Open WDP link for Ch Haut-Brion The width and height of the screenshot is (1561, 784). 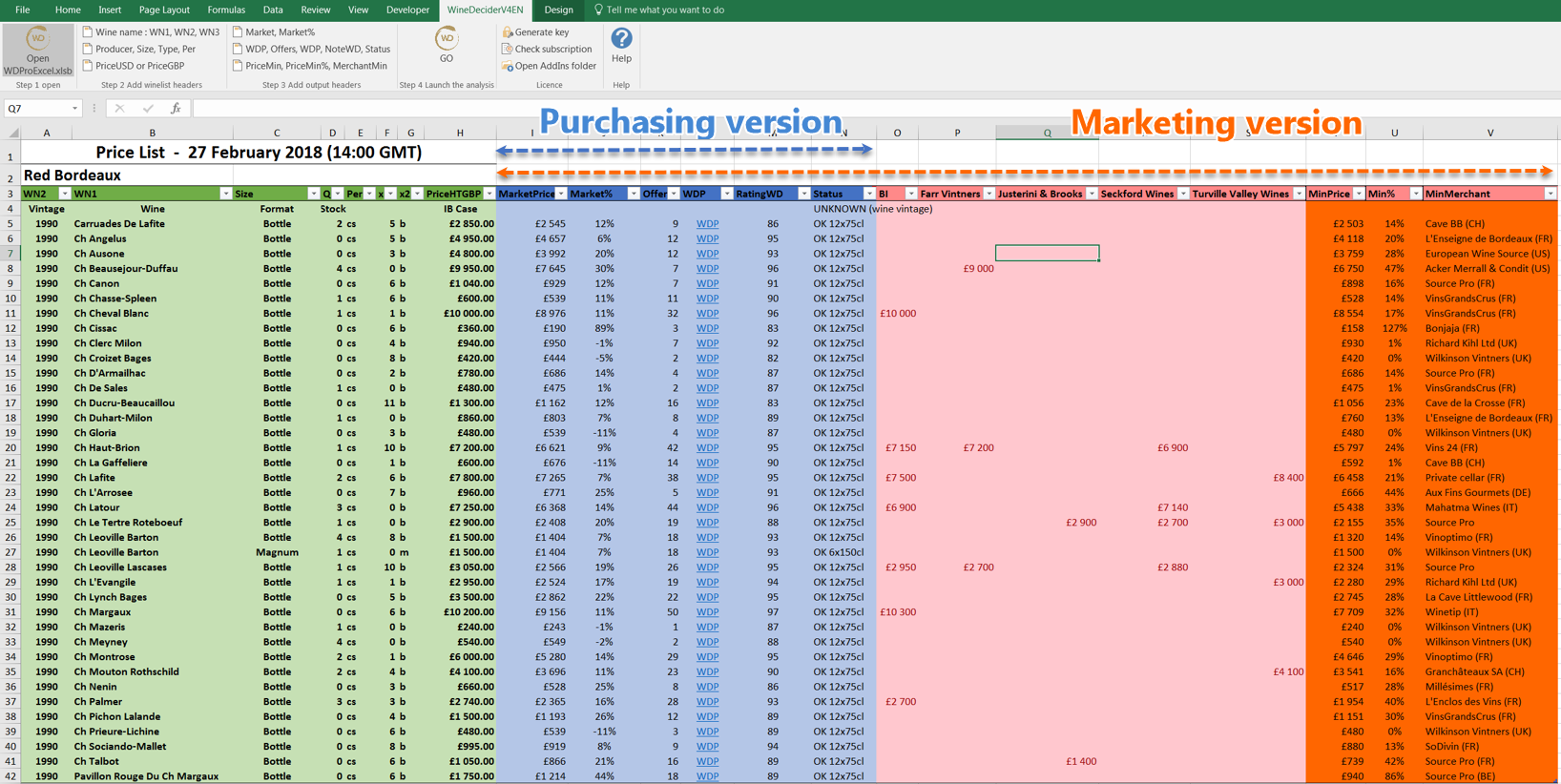(707, 448)
